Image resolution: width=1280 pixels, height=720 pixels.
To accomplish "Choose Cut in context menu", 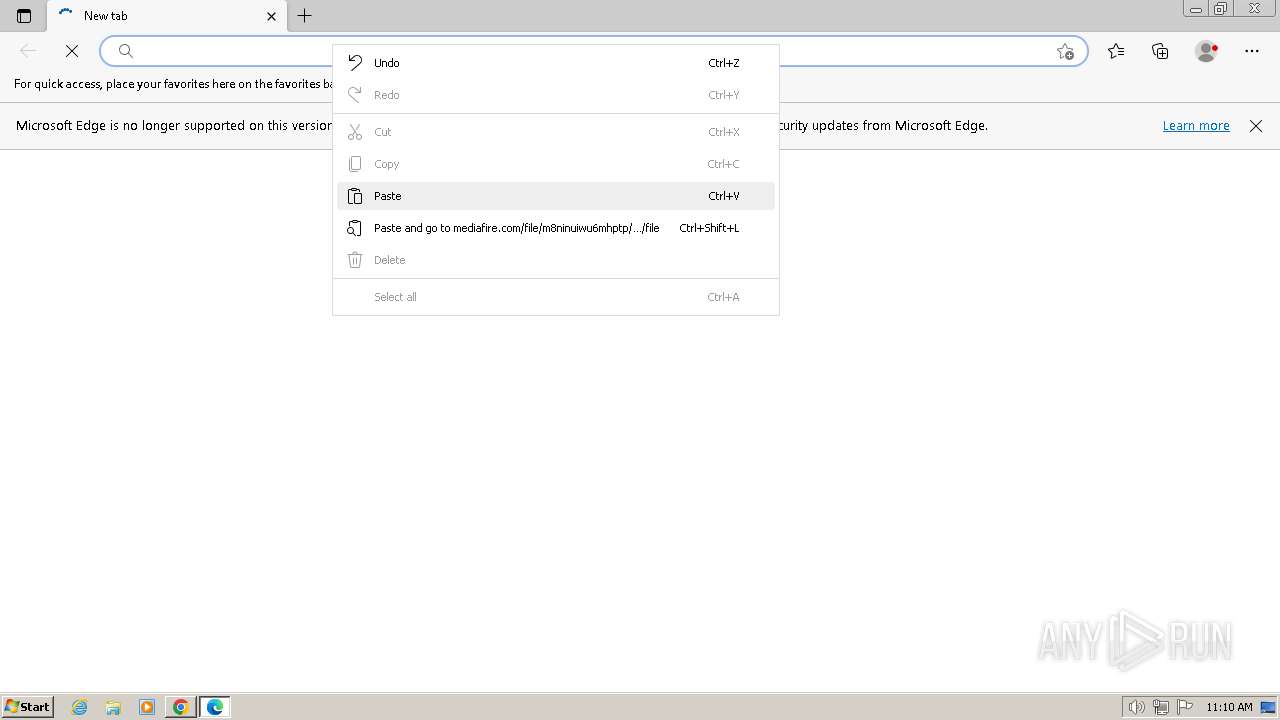I will [x=556, y=132].
